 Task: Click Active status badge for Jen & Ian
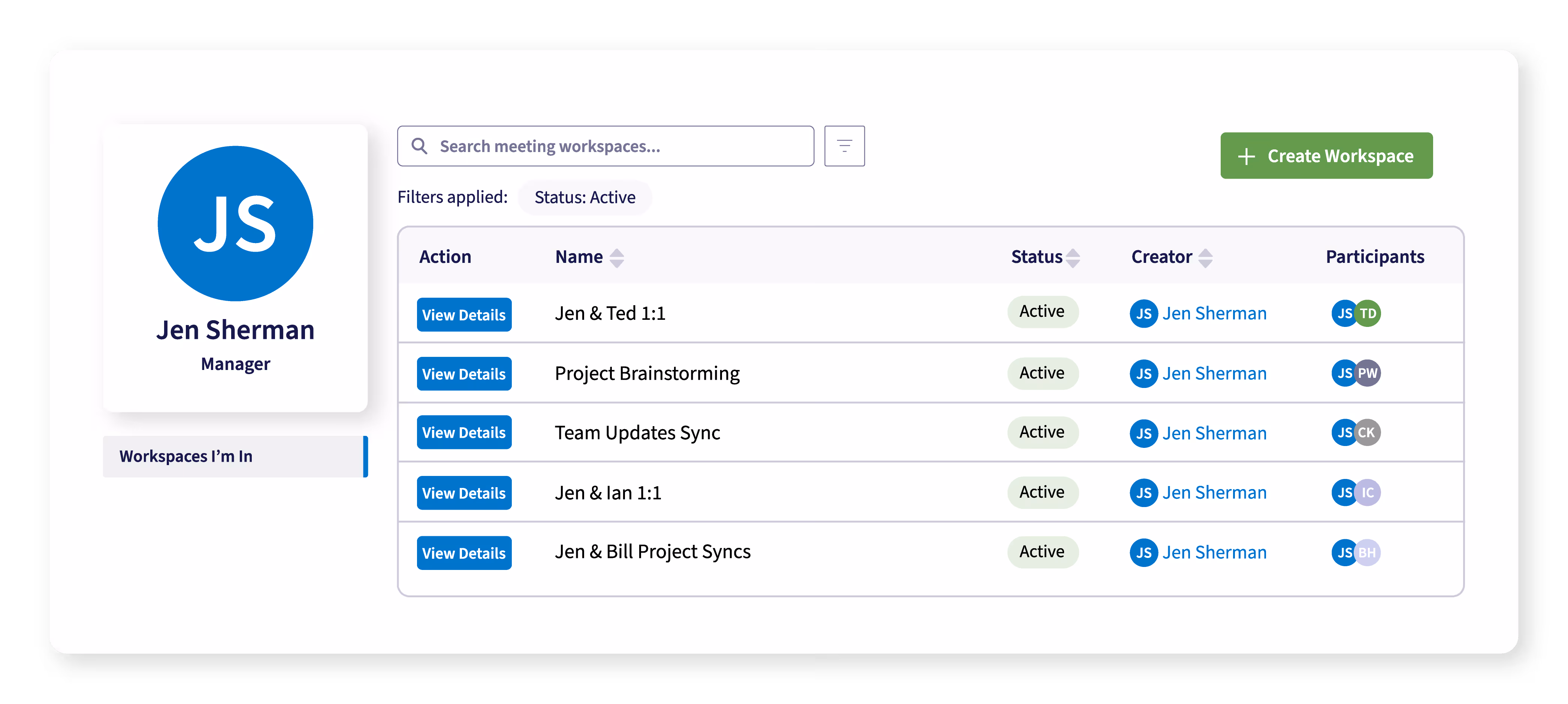(1042, 492)
